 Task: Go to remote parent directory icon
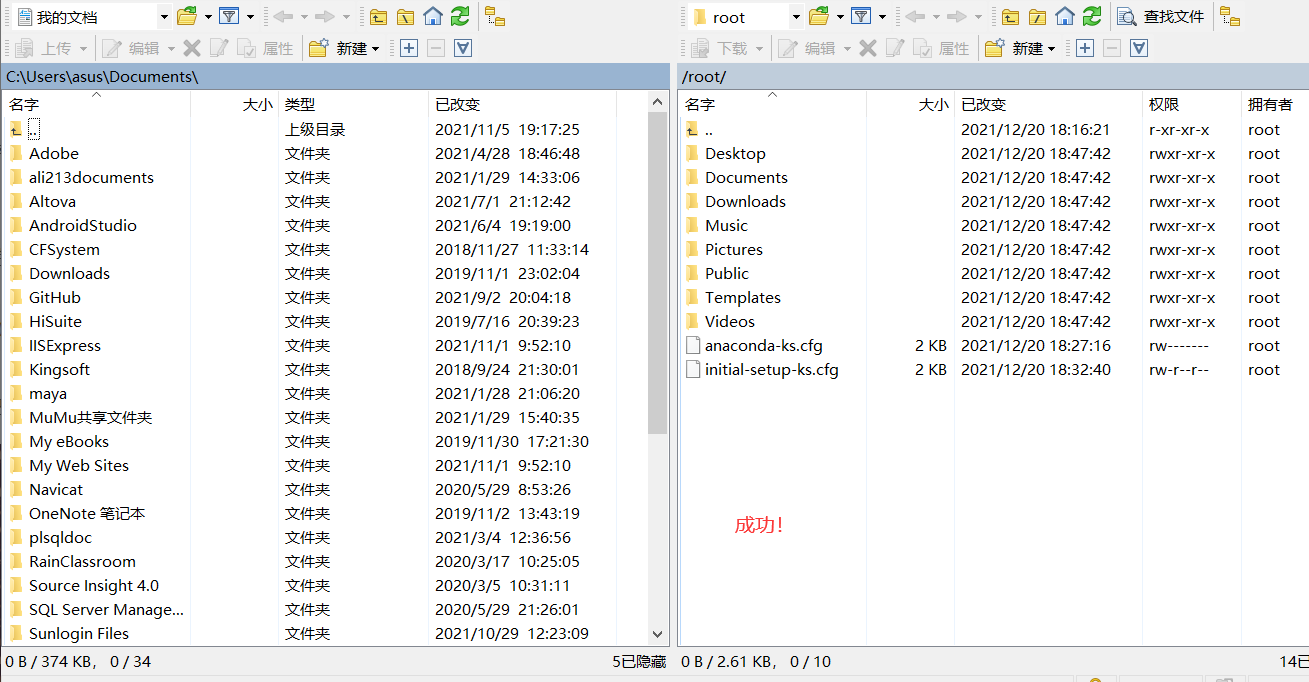pyautogui.click(x=1011, y=16)
